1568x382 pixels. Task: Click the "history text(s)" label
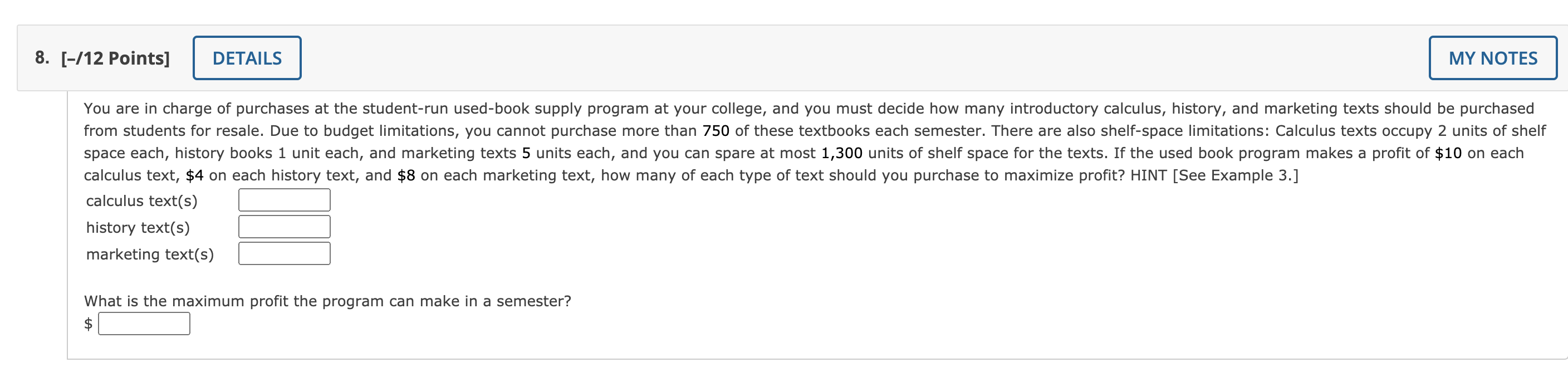point(138,228)
